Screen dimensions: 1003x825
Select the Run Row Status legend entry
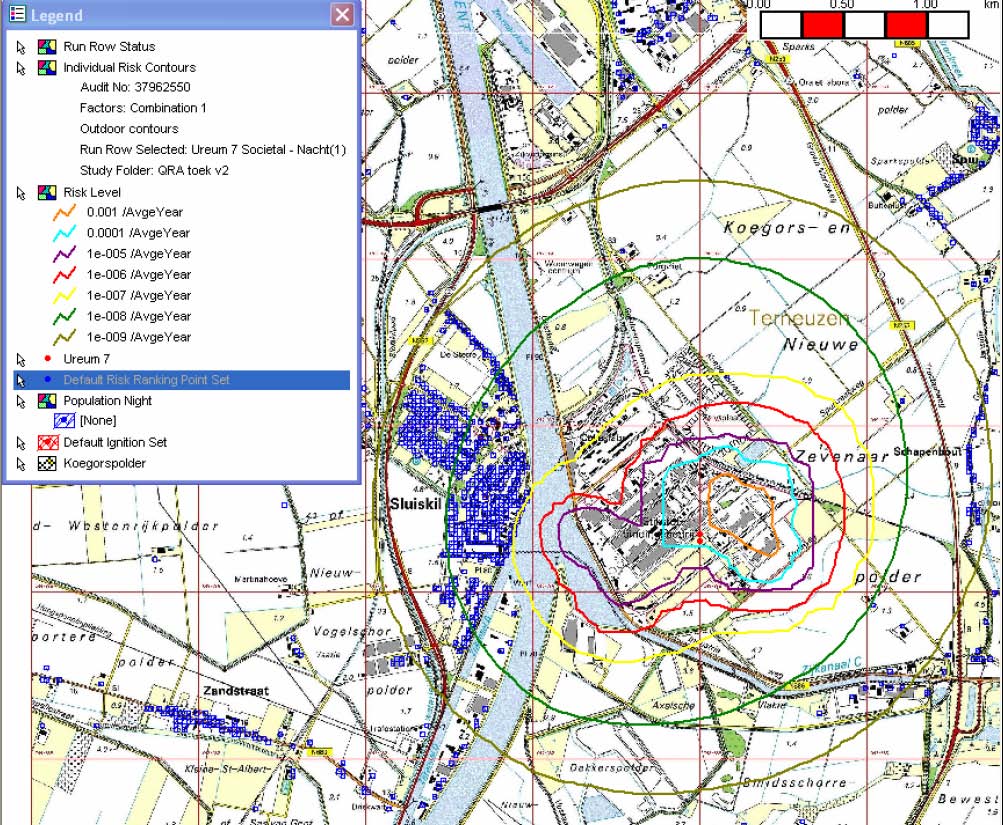point(109,47)
